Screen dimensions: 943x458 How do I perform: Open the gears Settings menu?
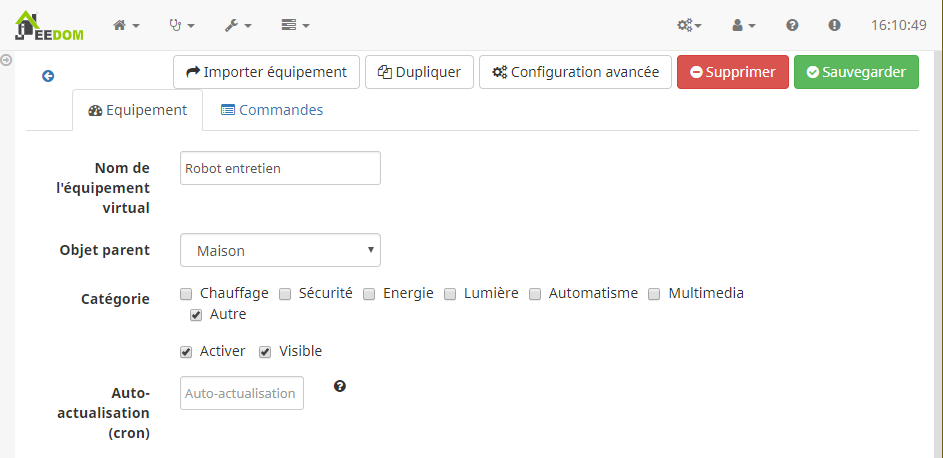(x=689, y=25)
